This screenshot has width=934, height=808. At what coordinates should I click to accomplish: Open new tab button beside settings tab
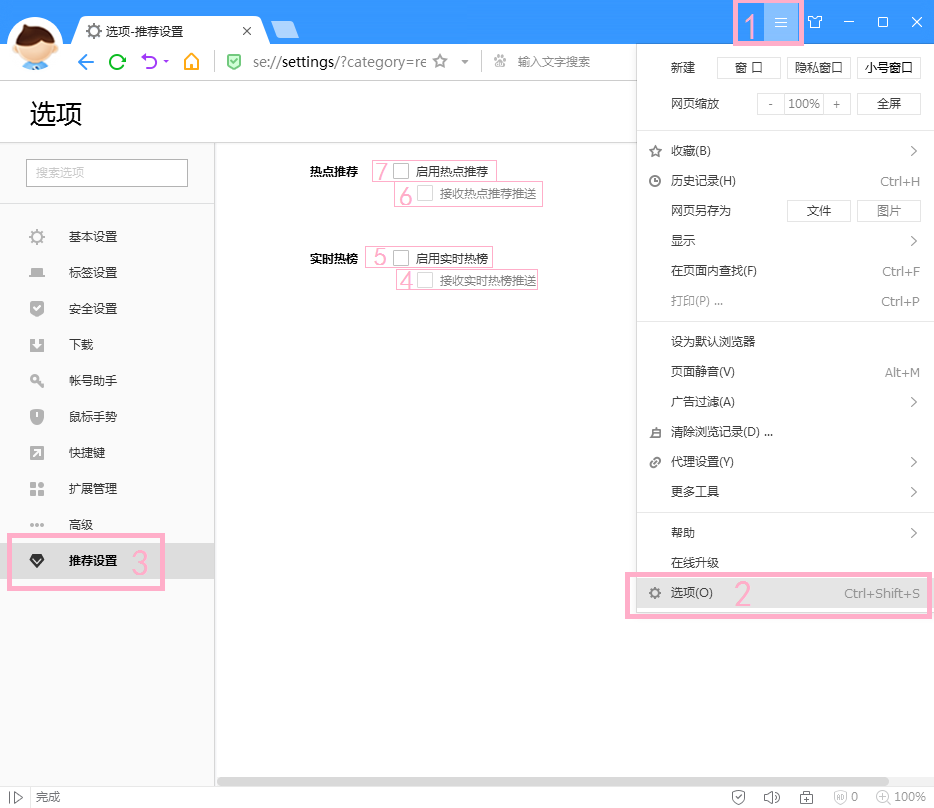[x=285, y=29]
